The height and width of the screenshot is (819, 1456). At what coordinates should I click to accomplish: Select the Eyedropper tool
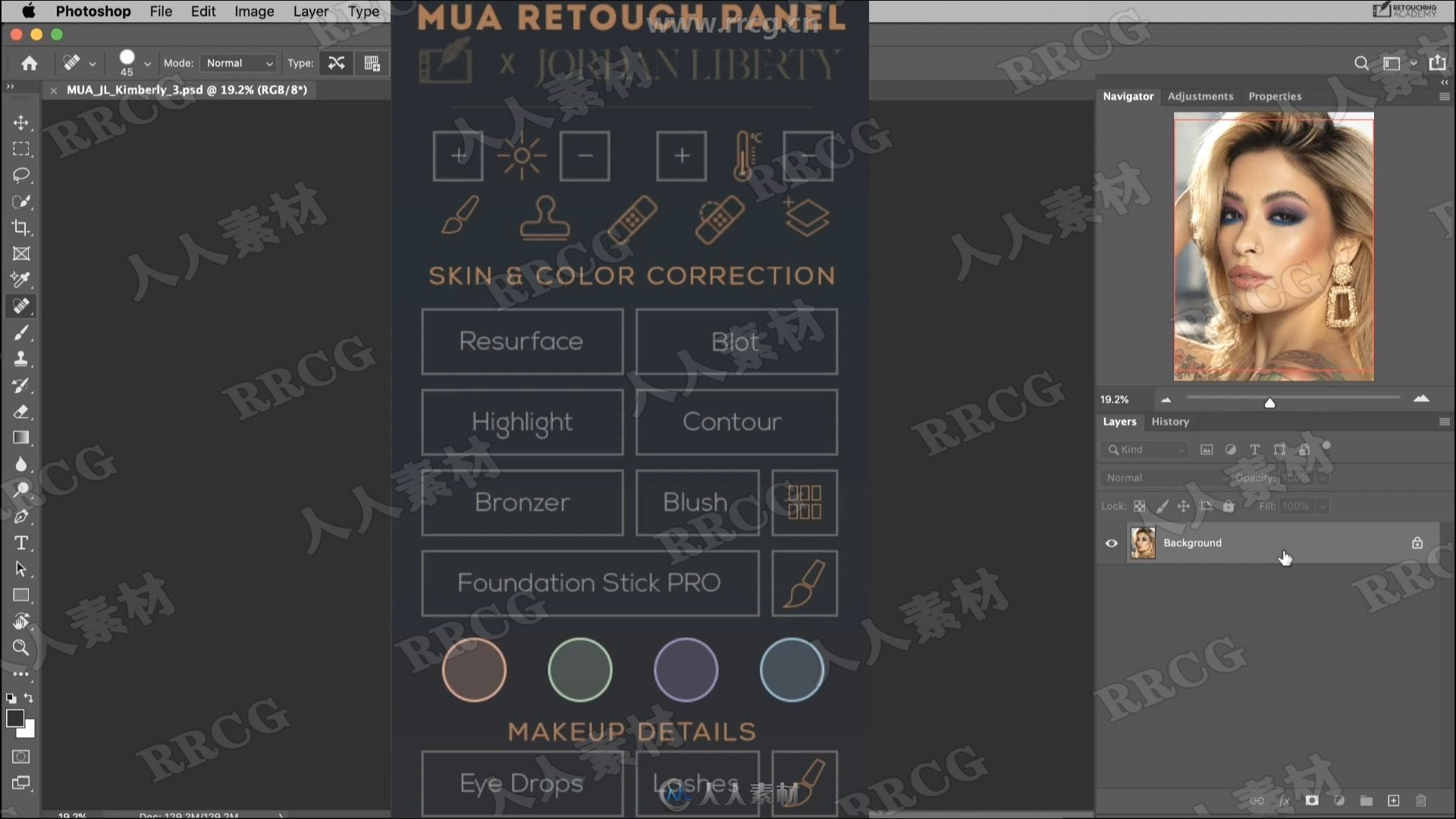pos(21,280)
